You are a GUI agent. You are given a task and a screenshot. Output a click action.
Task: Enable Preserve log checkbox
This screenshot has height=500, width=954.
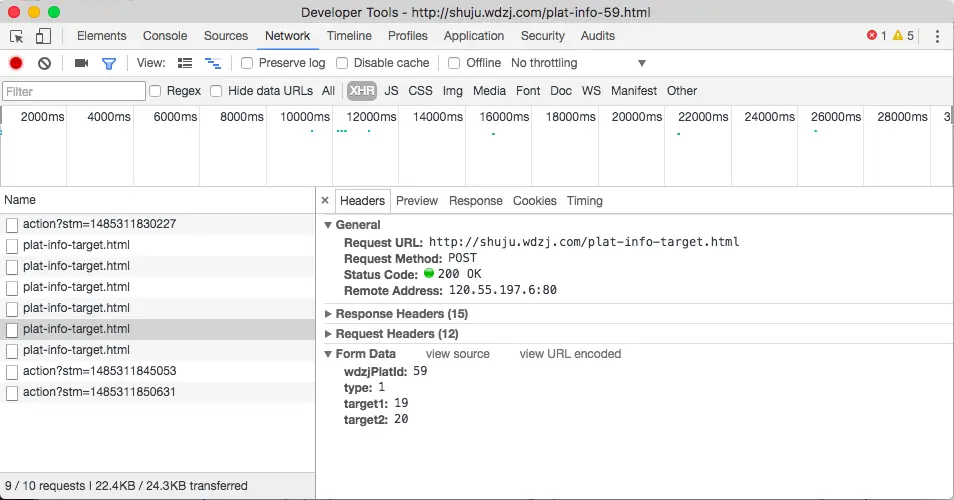click(x=247, y=63)
